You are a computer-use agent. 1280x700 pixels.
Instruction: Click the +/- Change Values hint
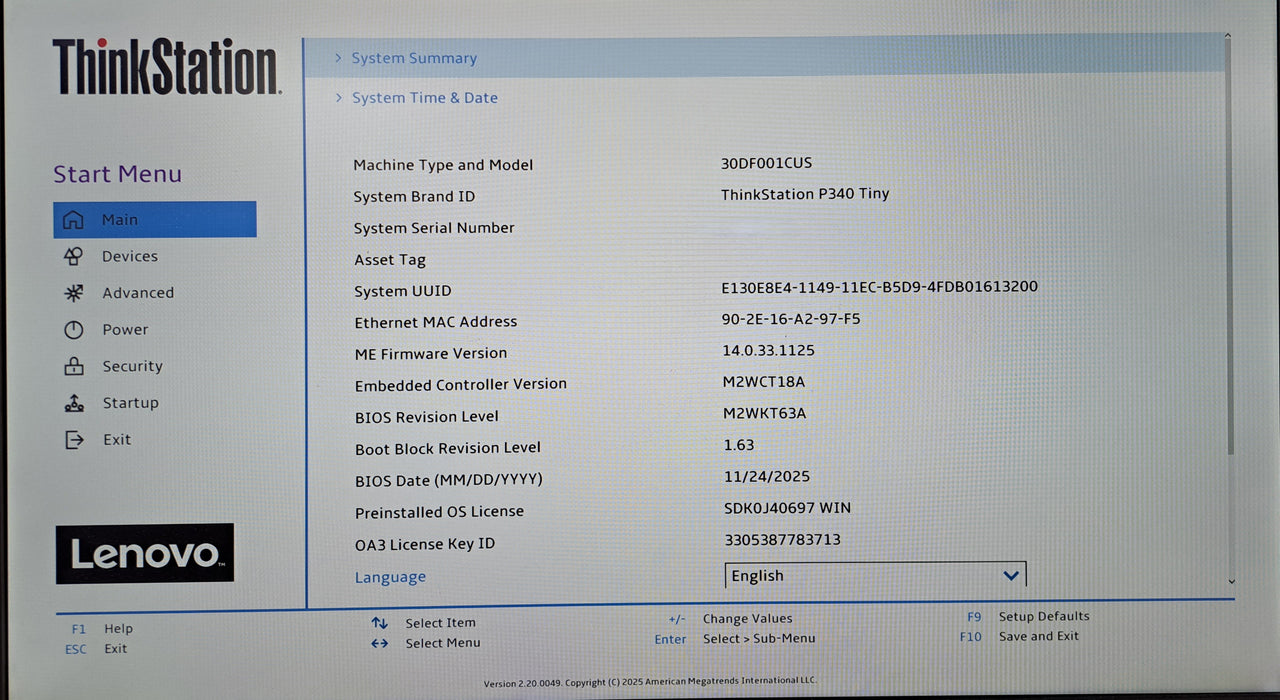point(730,619)
